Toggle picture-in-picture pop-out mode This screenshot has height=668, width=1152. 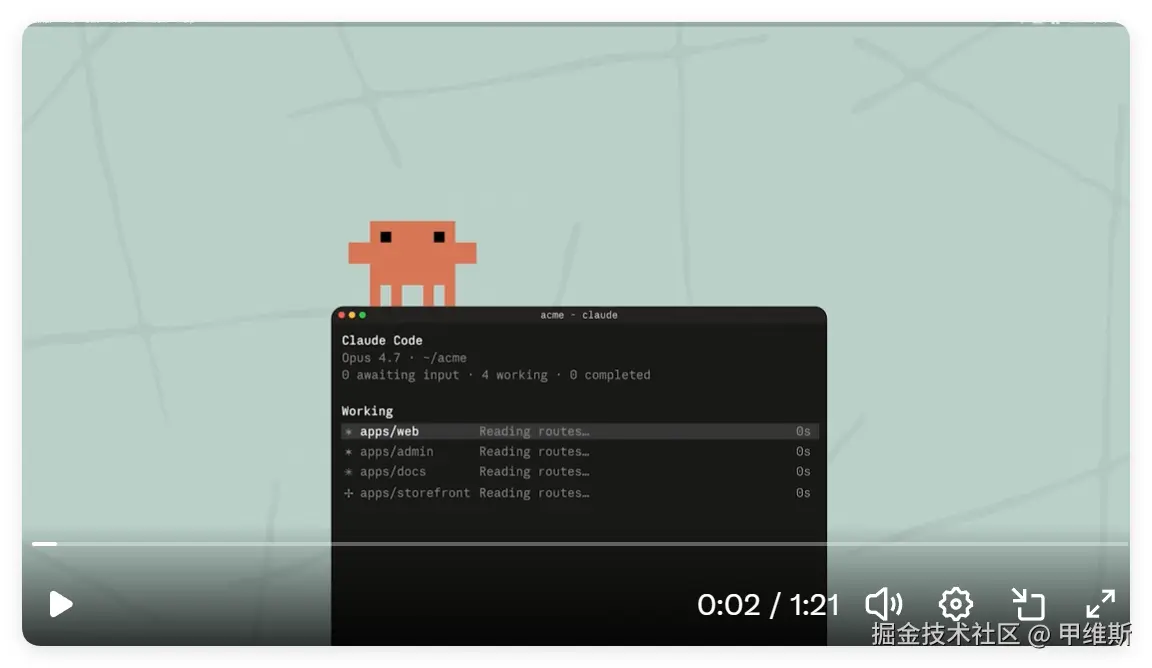[x=1028, y=604]
